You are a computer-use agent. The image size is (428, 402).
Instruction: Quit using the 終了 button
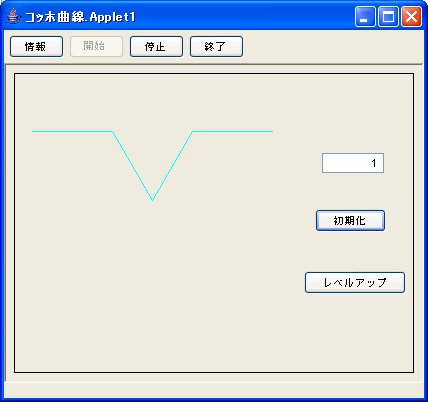click(x=216, y=47)
